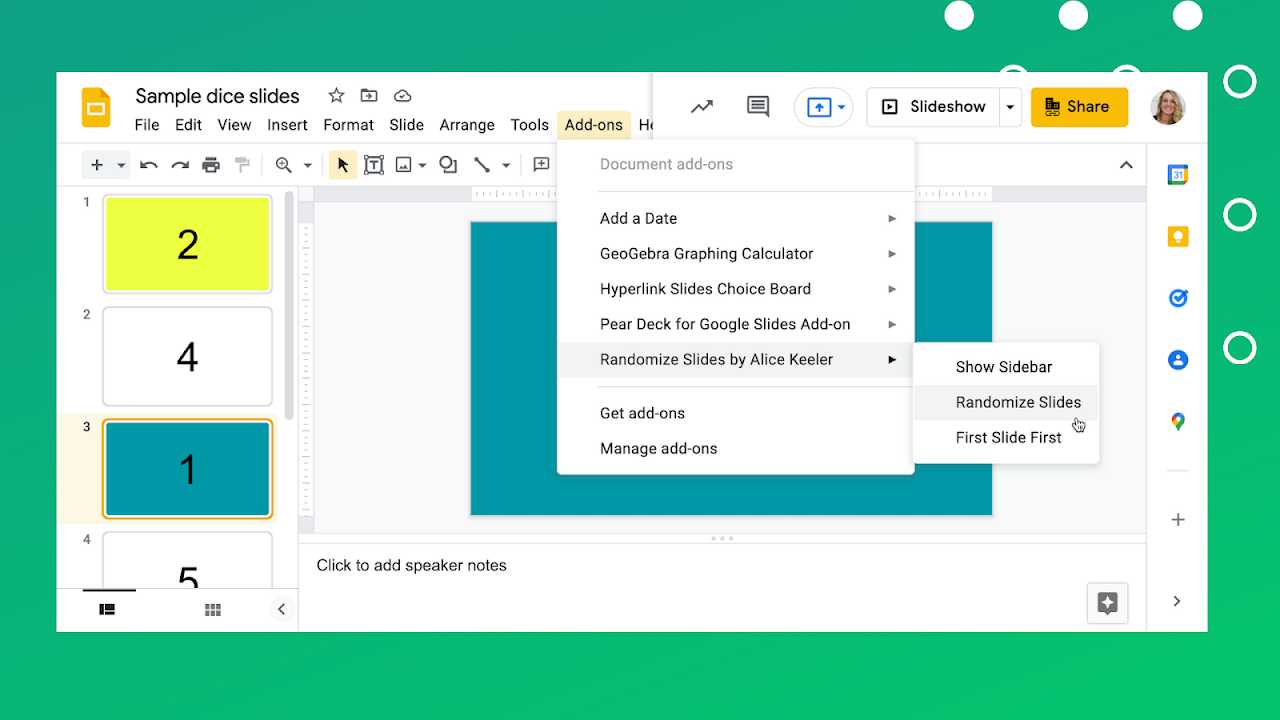Choose Show Sidebar in submenu
This screenshot has height=720, width=1280.
click(1006, 367)
